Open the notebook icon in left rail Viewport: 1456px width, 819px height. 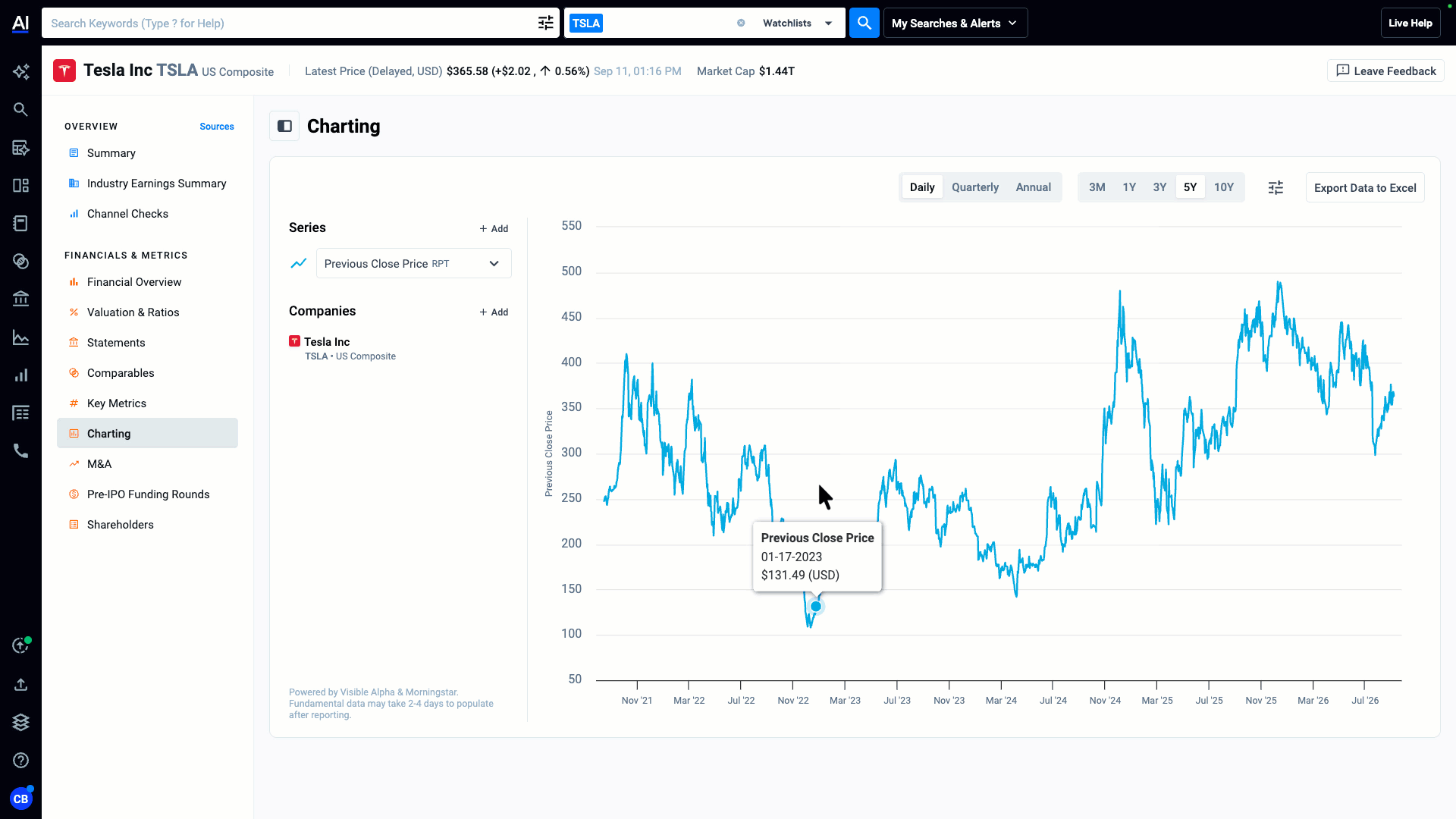pos(20,224)
